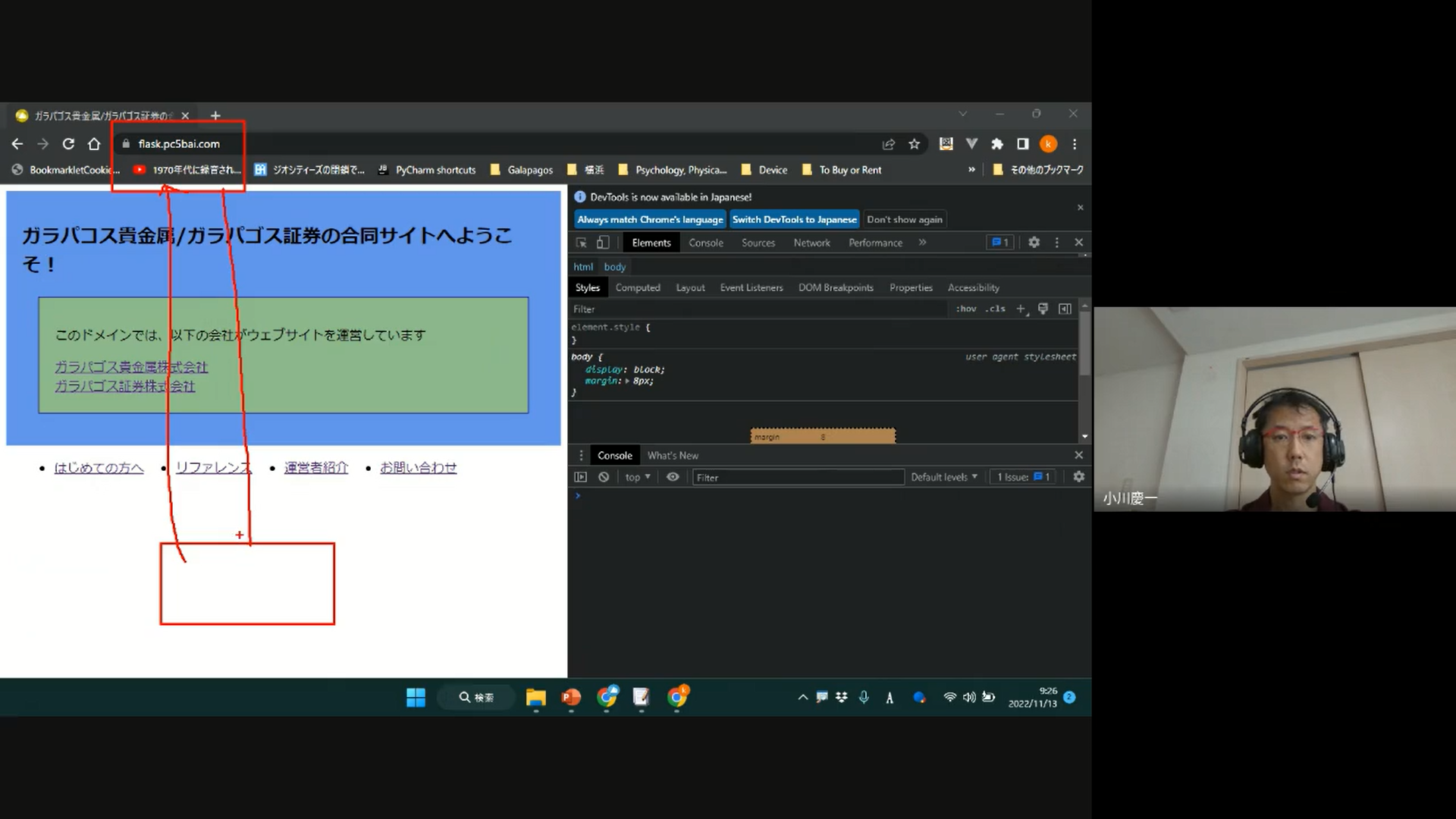Toggle the .cls class editor
The height and width of the screenshot is (819, 1456).
pos(996,309)
